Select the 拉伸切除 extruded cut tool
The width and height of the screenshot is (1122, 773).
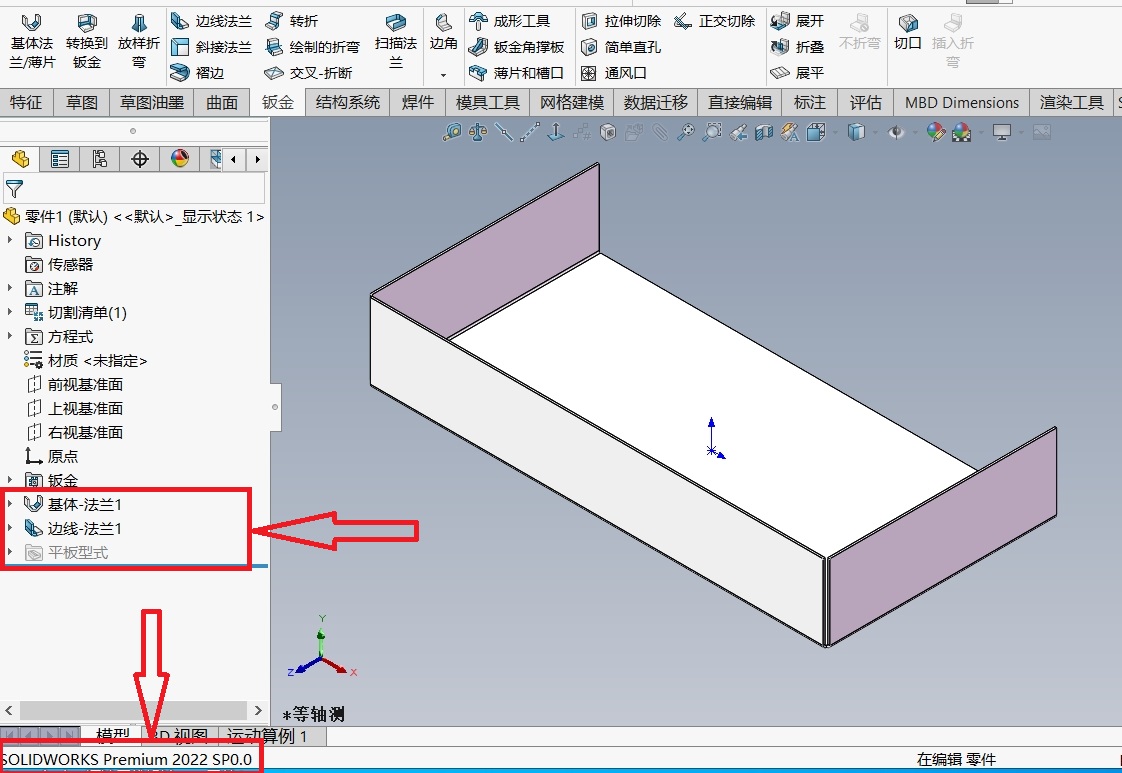[620, 21]
